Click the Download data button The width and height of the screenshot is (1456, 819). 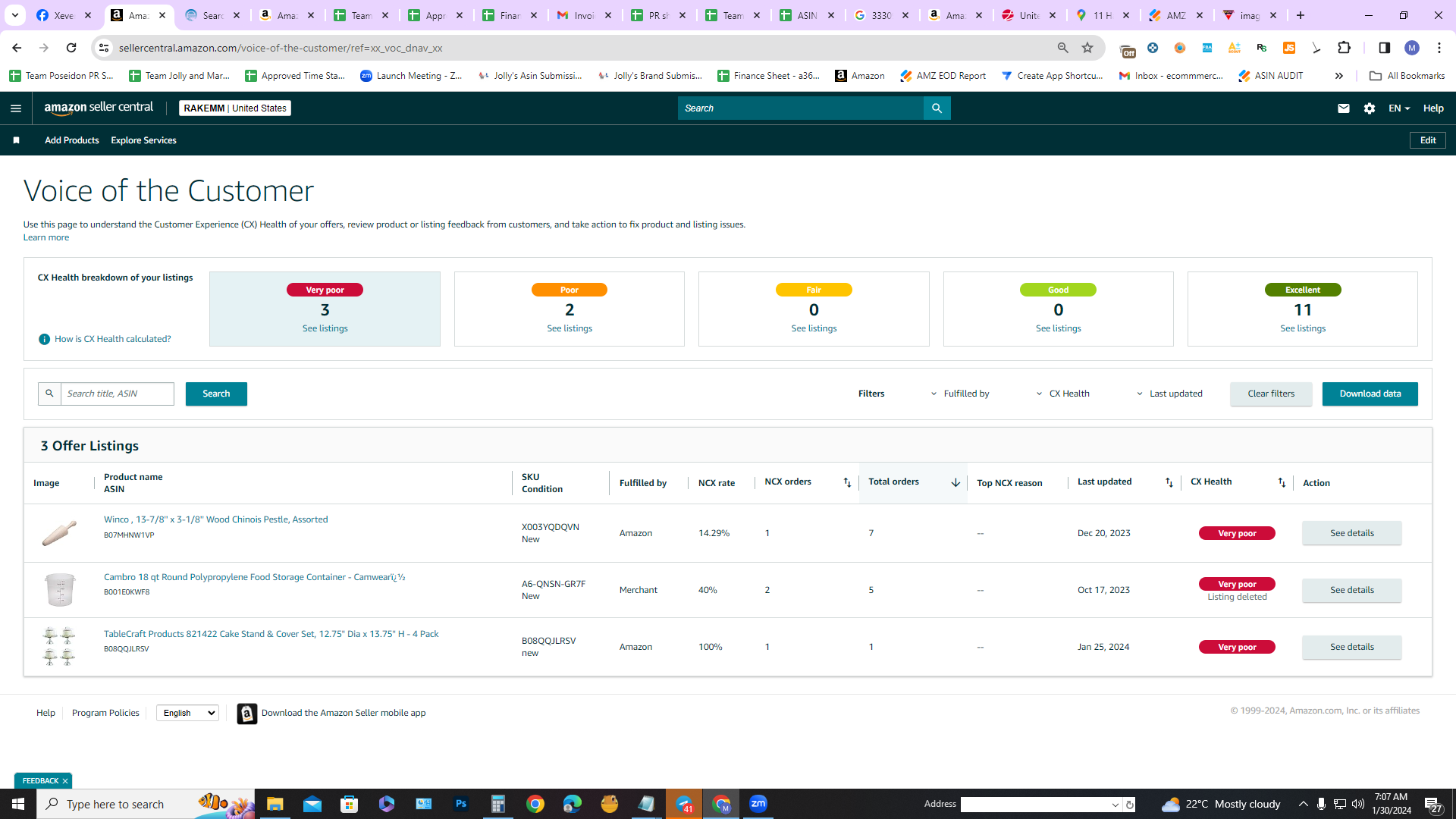[1370, 394]
